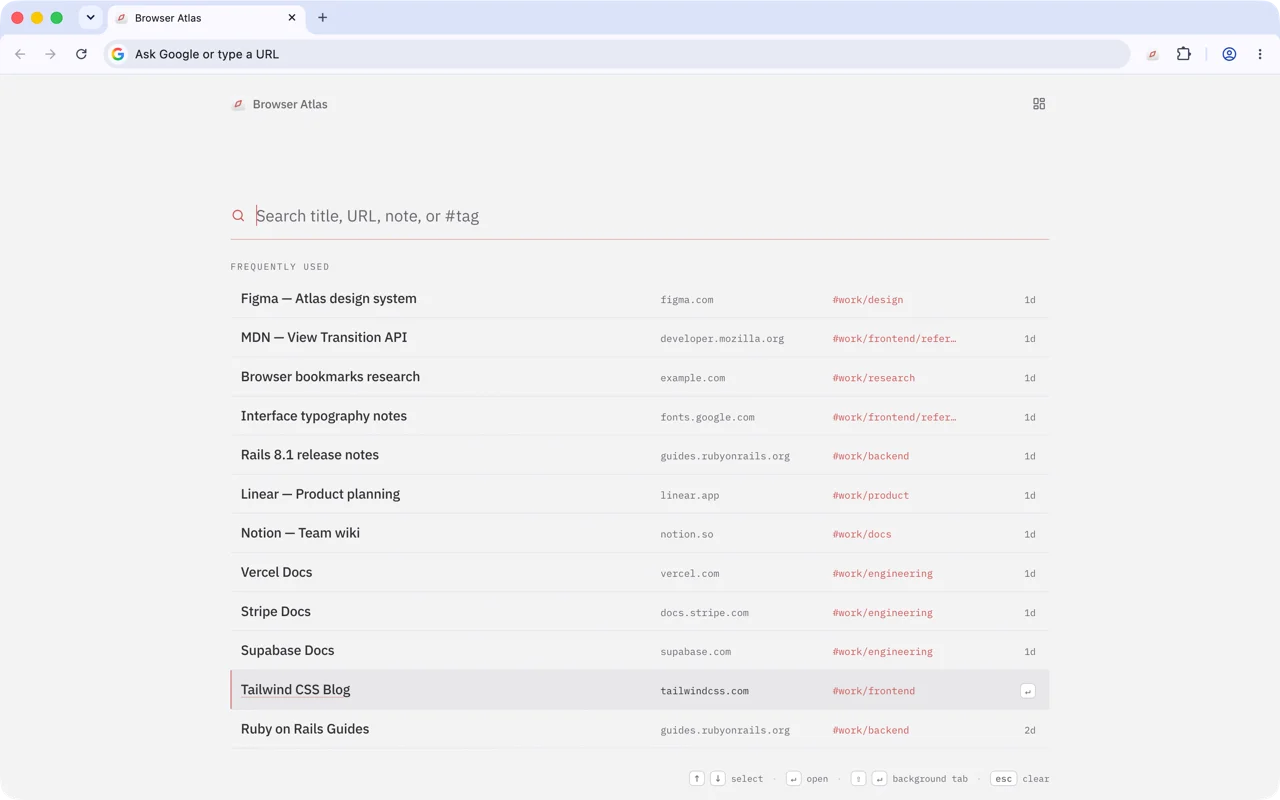The image size is (1280, 800).
Task: Click the up arrow key hint in footer
Action: tap(697, 779)
